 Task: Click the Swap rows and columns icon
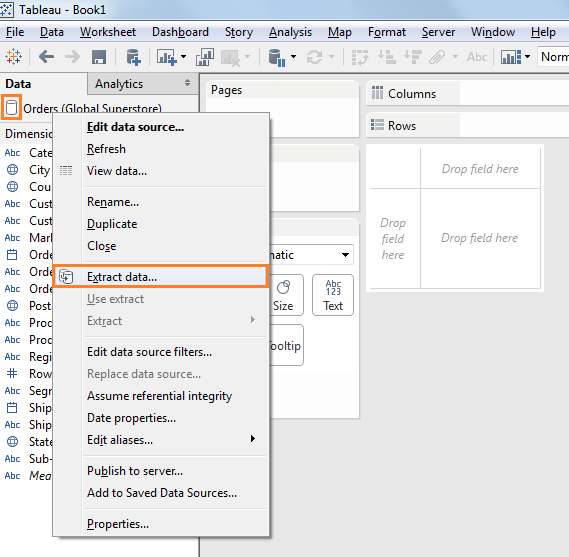pos(360,57)
